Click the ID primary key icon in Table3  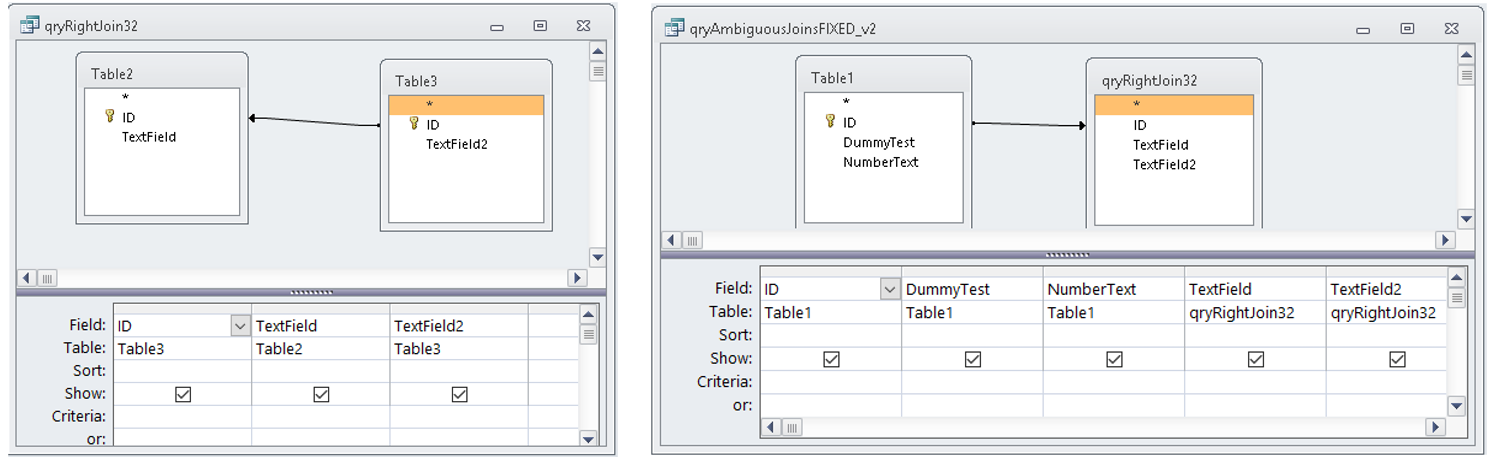[414, 124]
